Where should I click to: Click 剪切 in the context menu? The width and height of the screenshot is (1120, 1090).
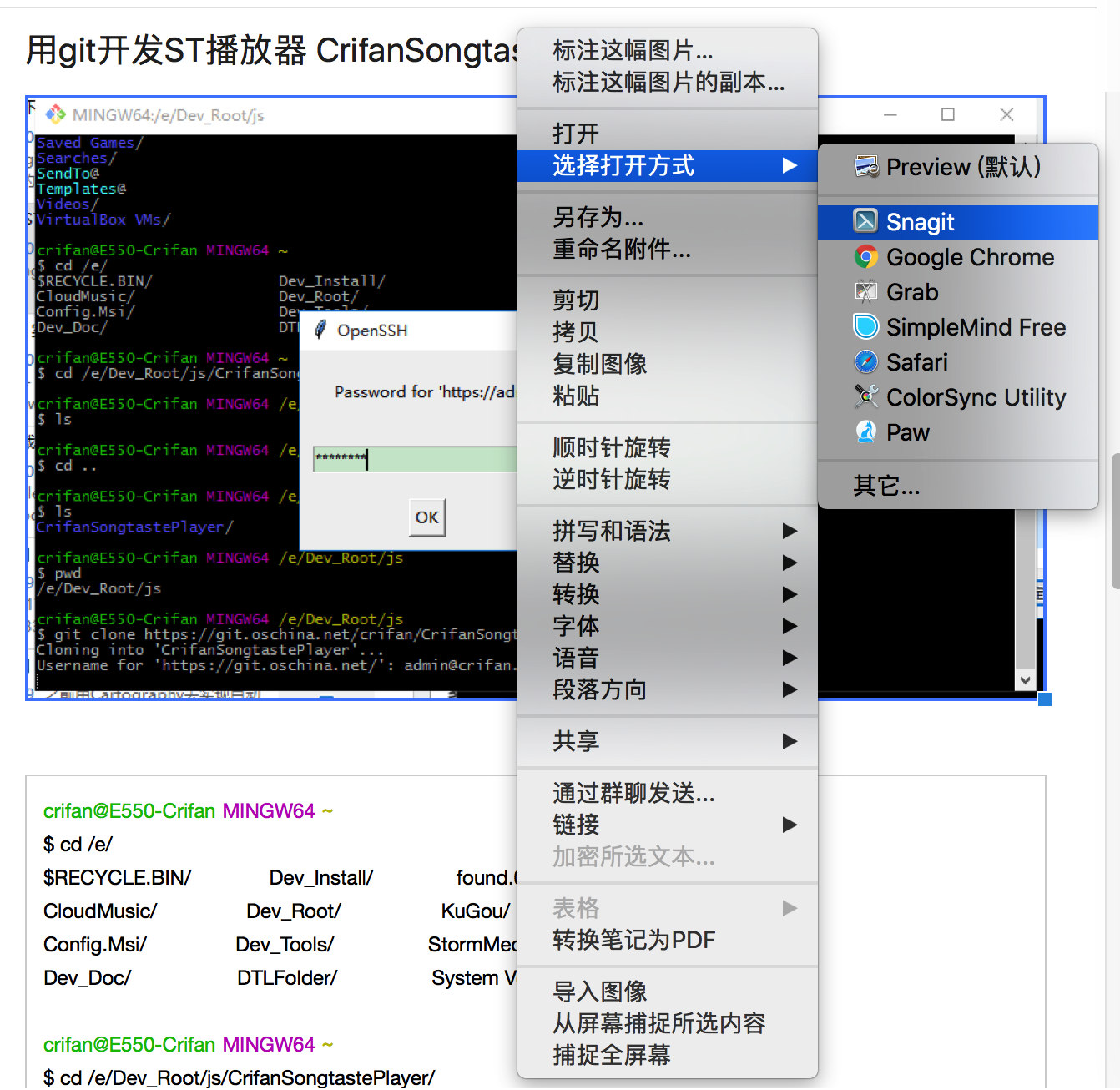coord(668,300)
